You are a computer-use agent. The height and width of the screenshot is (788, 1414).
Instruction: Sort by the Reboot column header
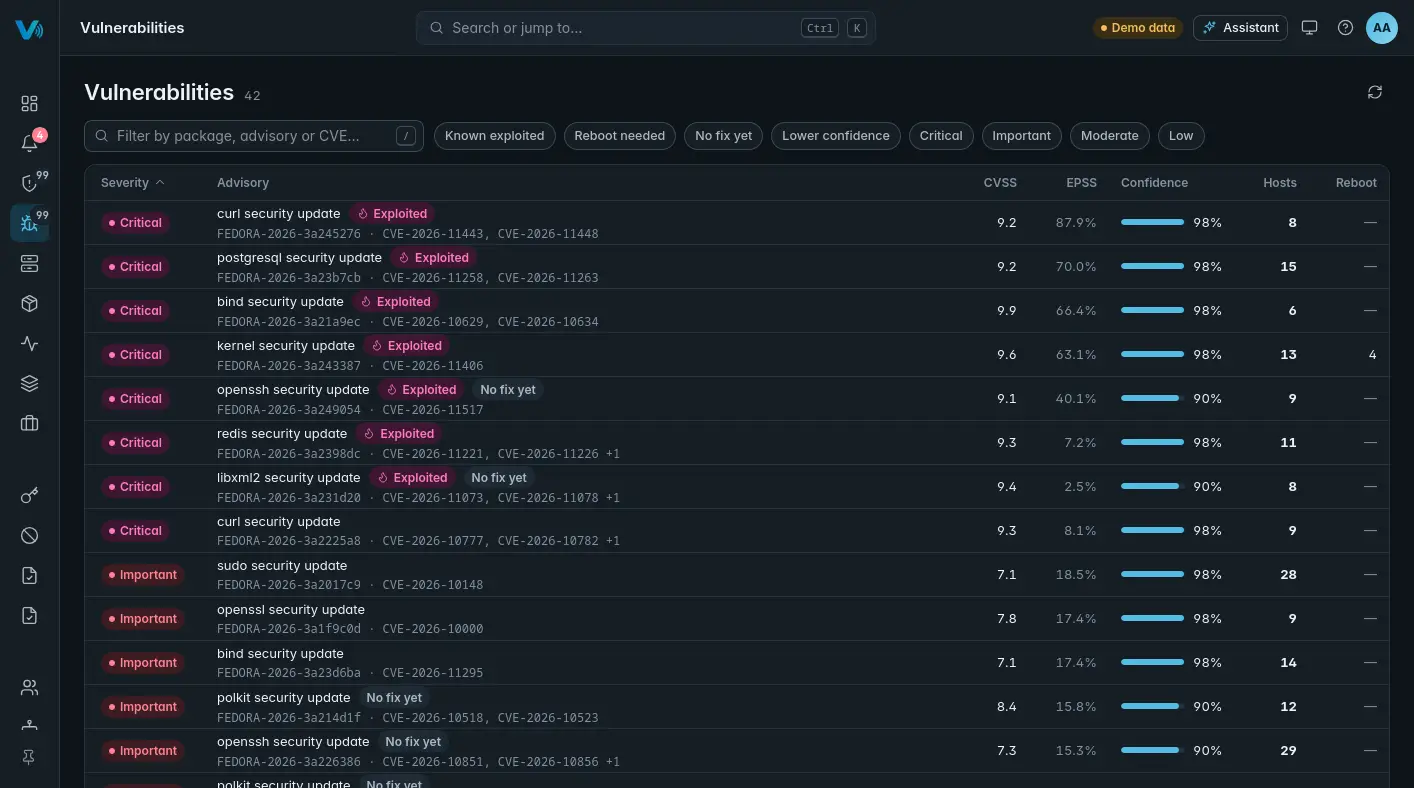click(x=1356, y=183)
